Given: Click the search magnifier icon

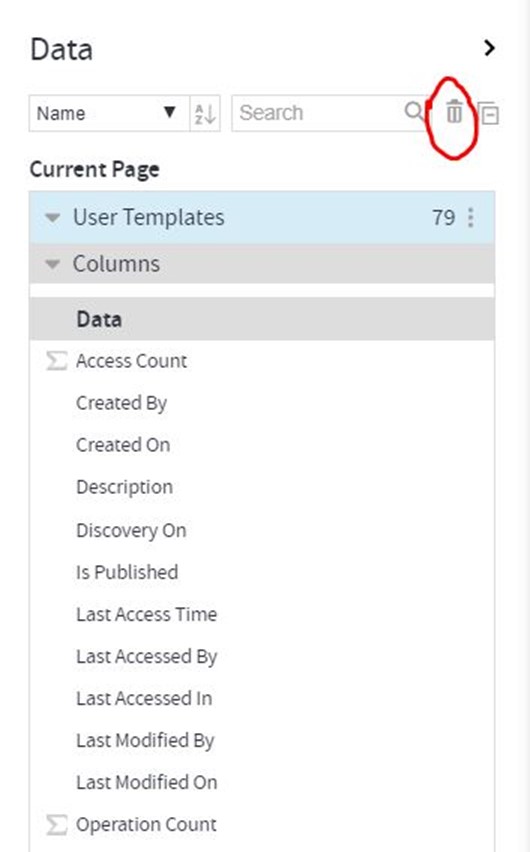Looking at the screenshot, I should pyautogui.click(x=414, y=111).
